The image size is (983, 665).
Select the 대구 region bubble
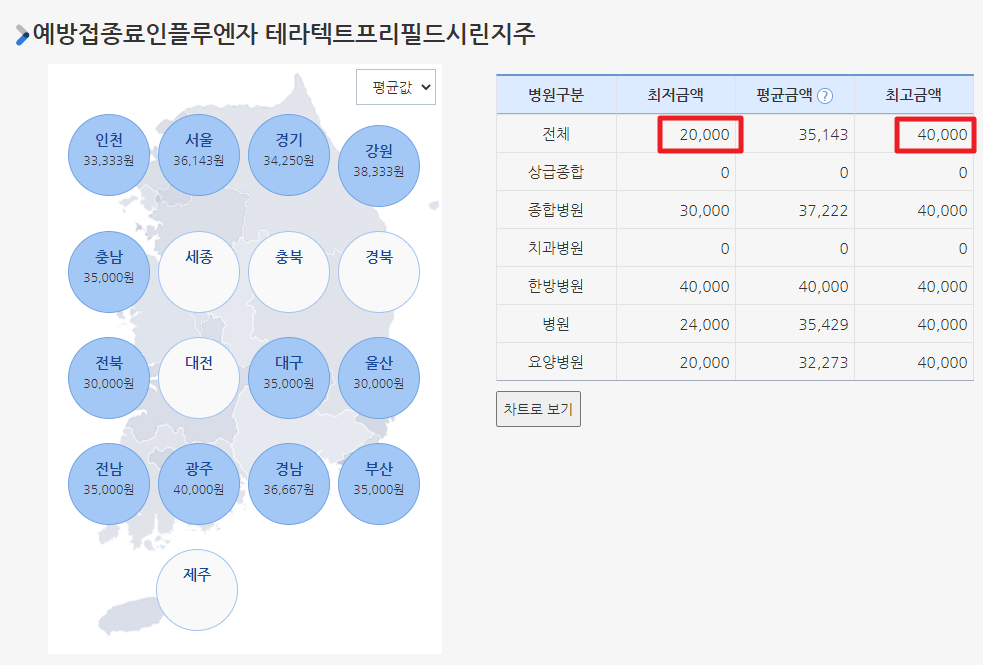288,377
